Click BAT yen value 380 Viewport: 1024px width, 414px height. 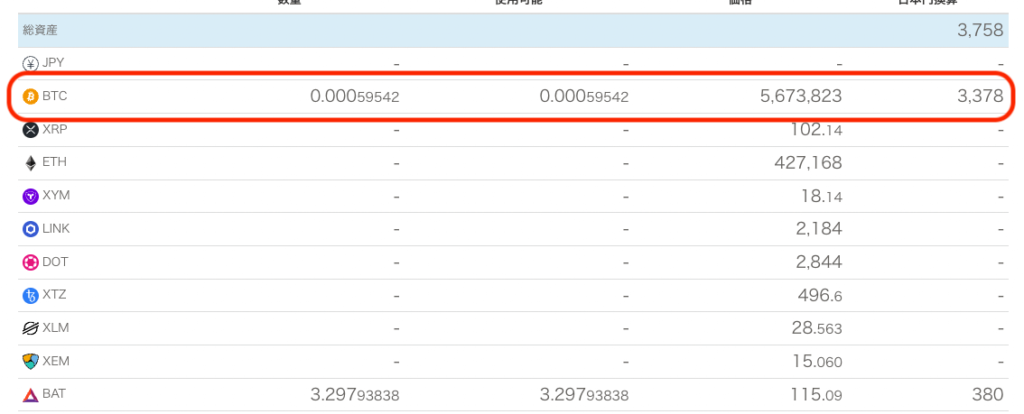[987, 394]
